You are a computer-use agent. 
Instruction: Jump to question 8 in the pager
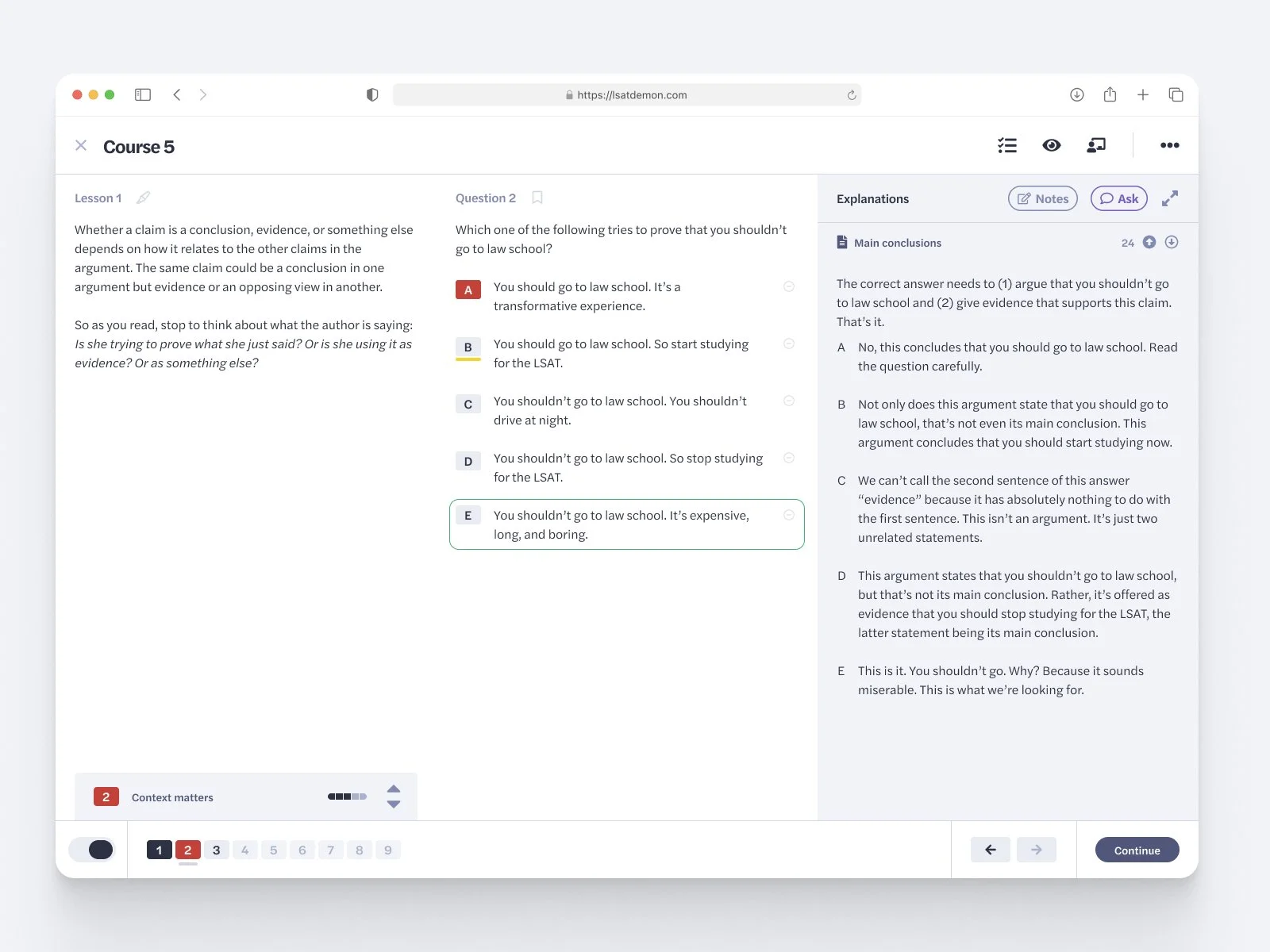click(x=359, y=850)
